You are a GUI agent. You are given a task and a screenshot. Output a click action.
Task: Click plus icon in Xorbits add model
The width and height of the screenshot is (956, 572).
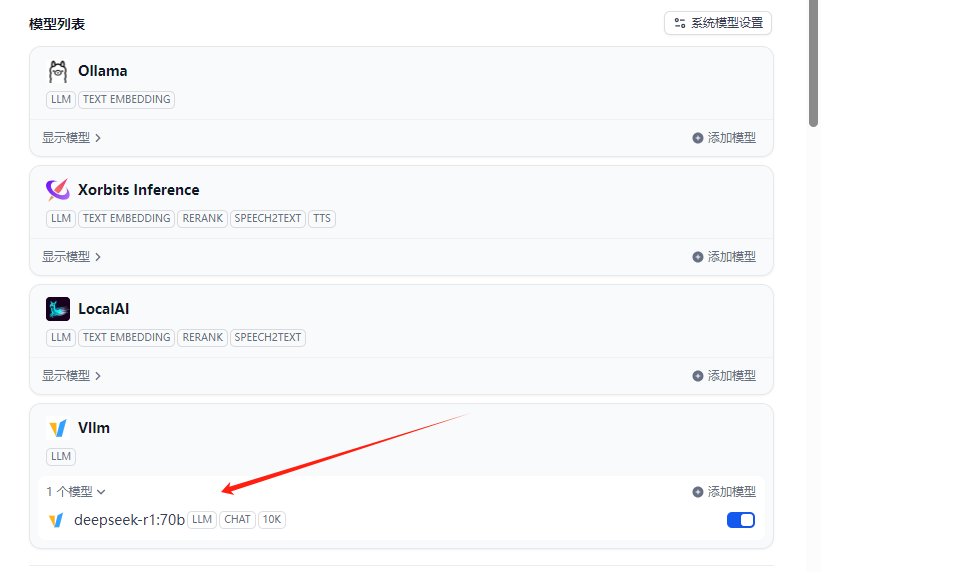pyautogui.click(x=697, y=257)
